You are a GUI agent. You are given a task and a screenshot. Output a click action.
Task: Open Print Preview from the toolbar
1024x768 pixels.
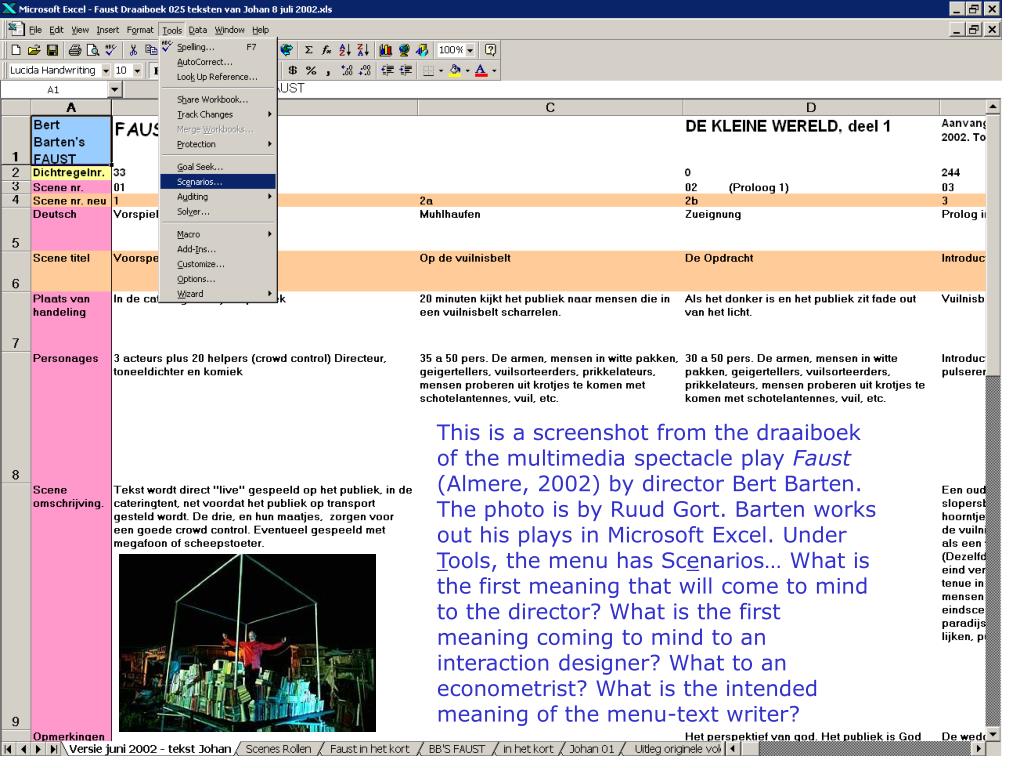pyautogui.click(x=93, y=50)
